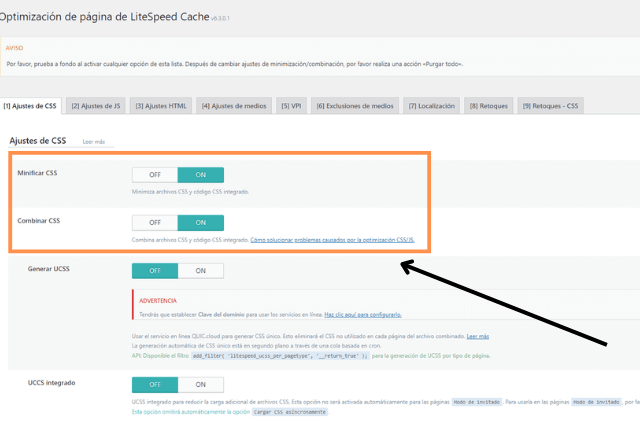Set Minificar CSS to ON
The height and width of the screenshot is (427, 640).
(201, 175)
